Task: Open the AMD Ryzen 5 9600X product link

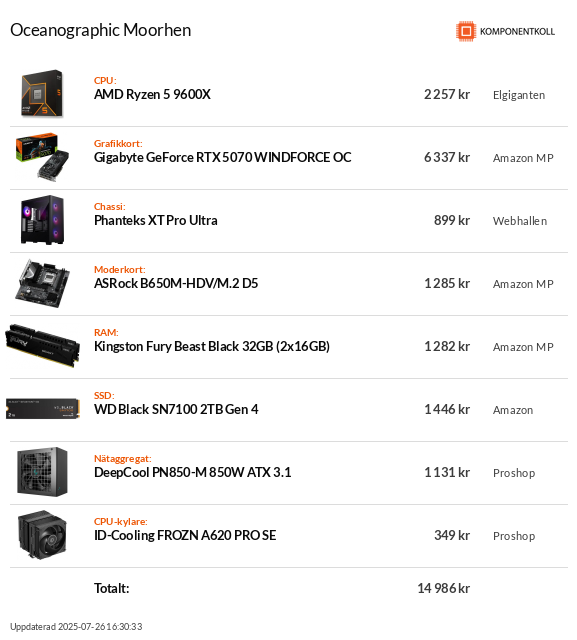Action: (152, 94)
